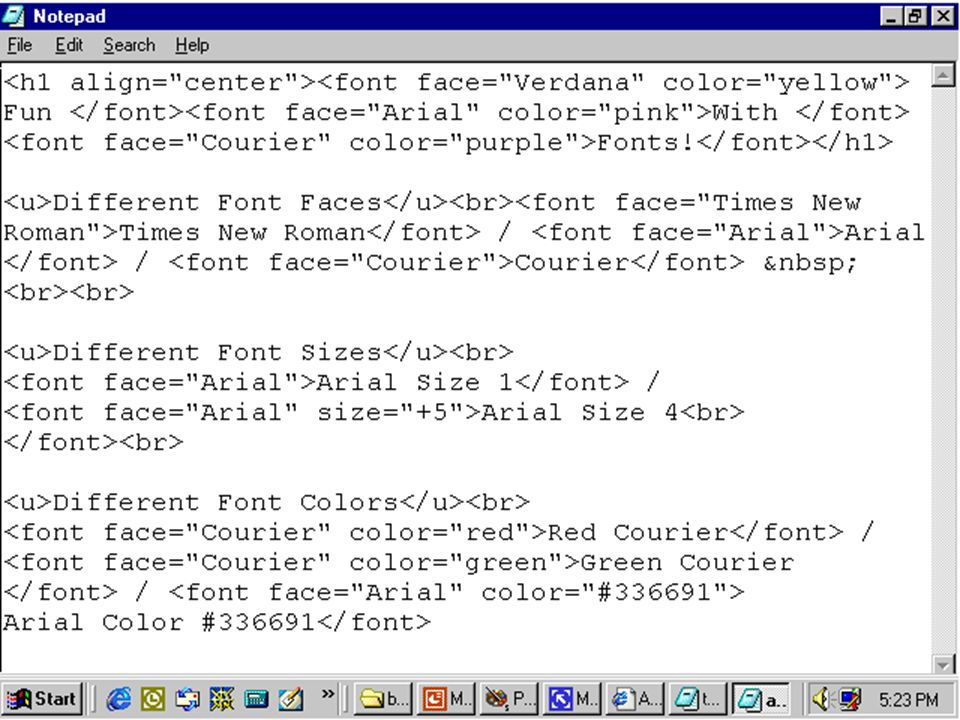The width and height of the screenshot is (960, 720).
Task: Launch Internet Explorer from Quick Launch
Action: tap(118, 699)
